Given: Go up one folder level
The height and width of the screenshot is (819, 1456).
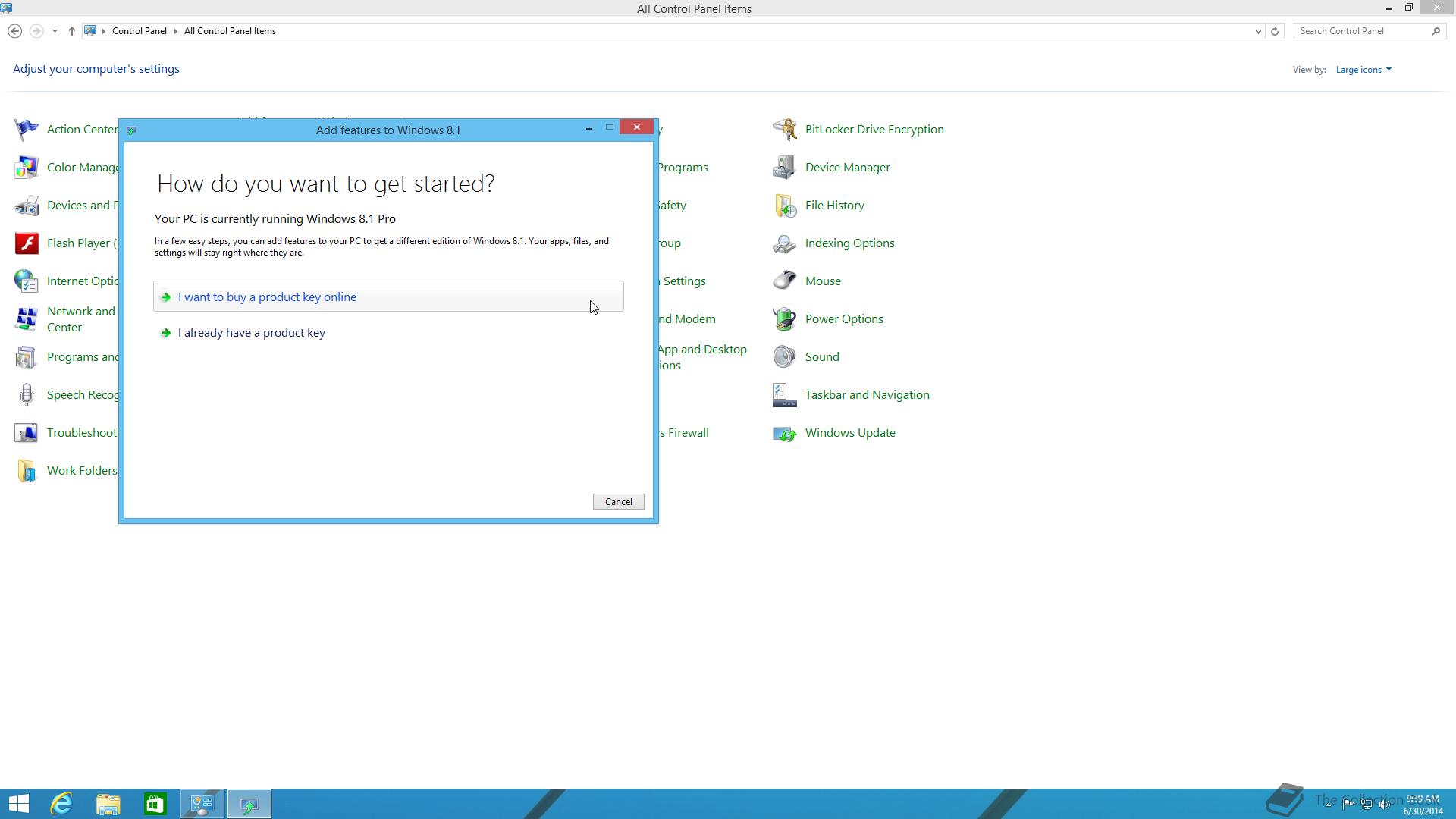Looking at the screenshot, I should click(x=71, y=31).
